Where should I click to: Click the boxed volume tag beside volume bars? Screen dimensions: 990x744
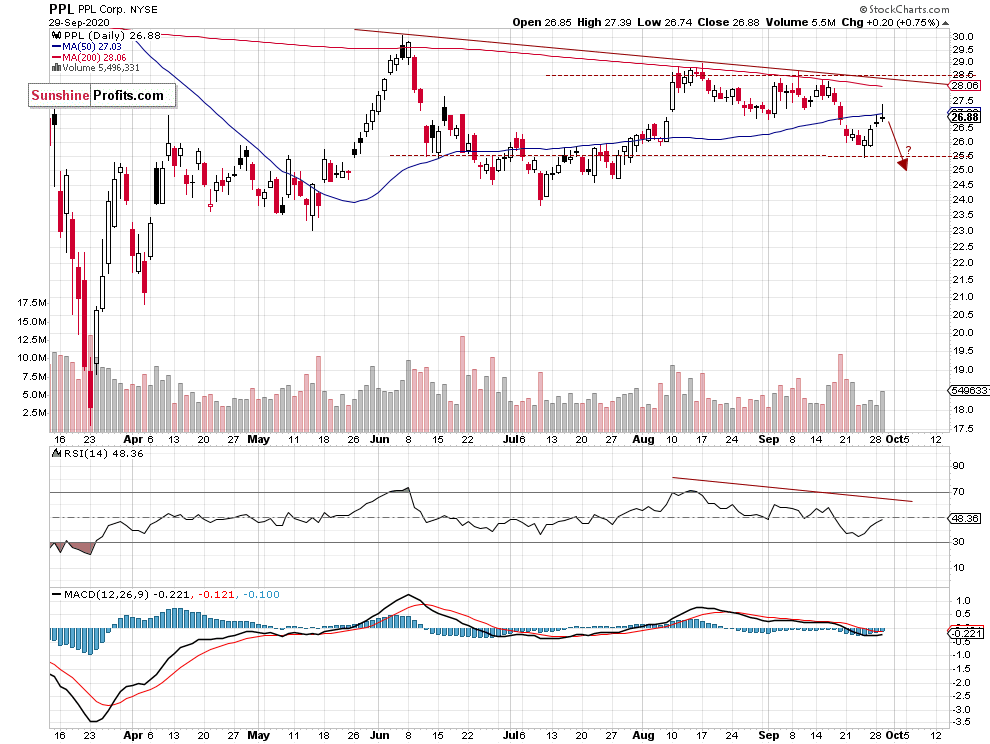pyautogui.click(x=969, y=391)
